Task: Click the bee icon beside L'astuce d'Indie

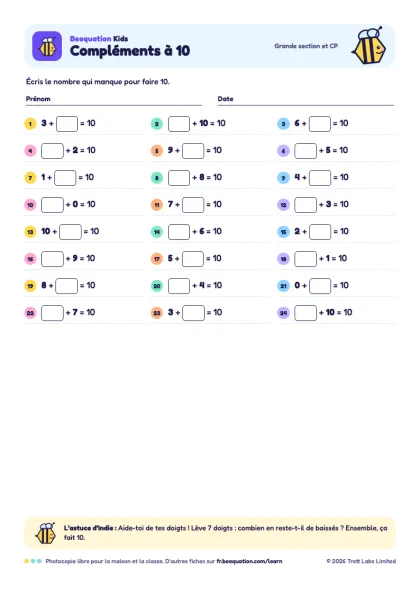Action: click(x=46, y=533)
